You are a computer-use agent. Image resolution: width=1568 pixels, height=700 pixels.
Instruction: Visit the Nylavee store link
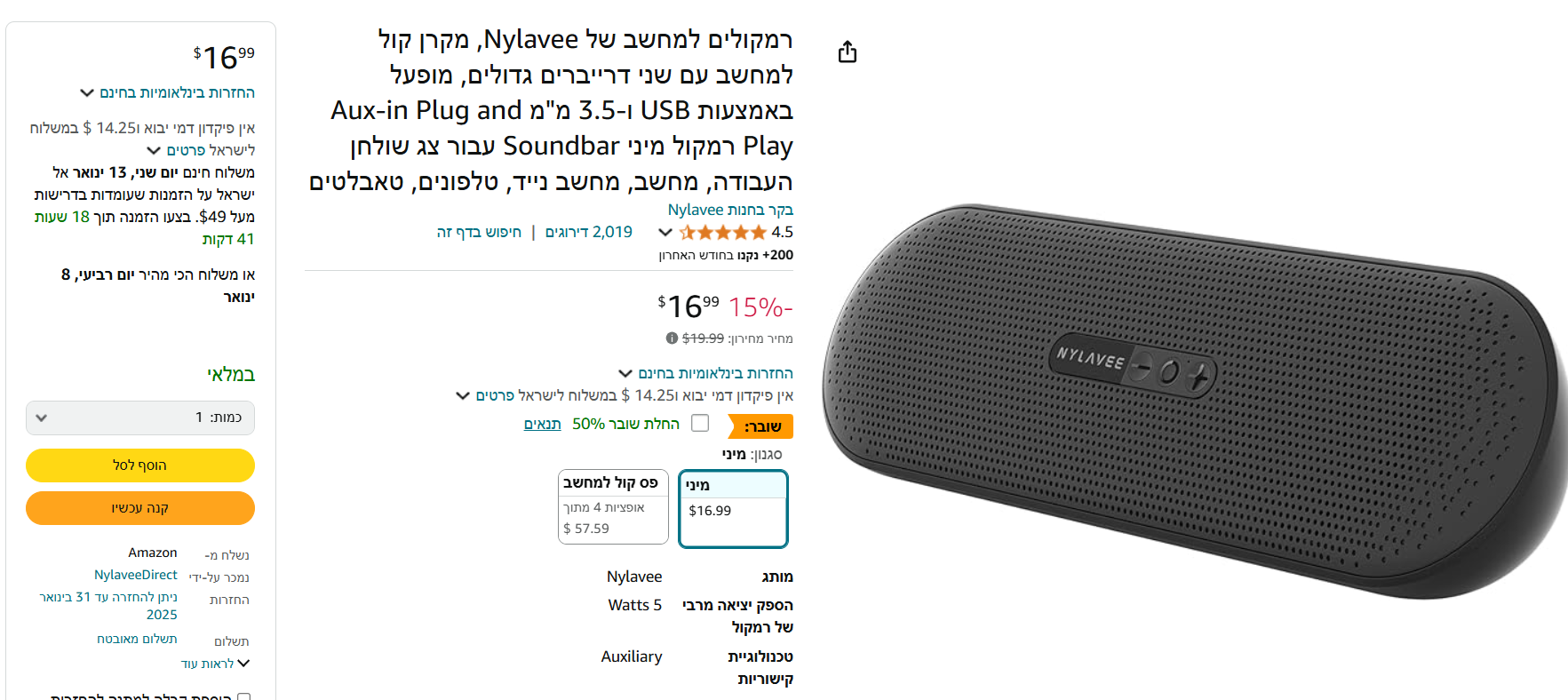coord(730,210)
